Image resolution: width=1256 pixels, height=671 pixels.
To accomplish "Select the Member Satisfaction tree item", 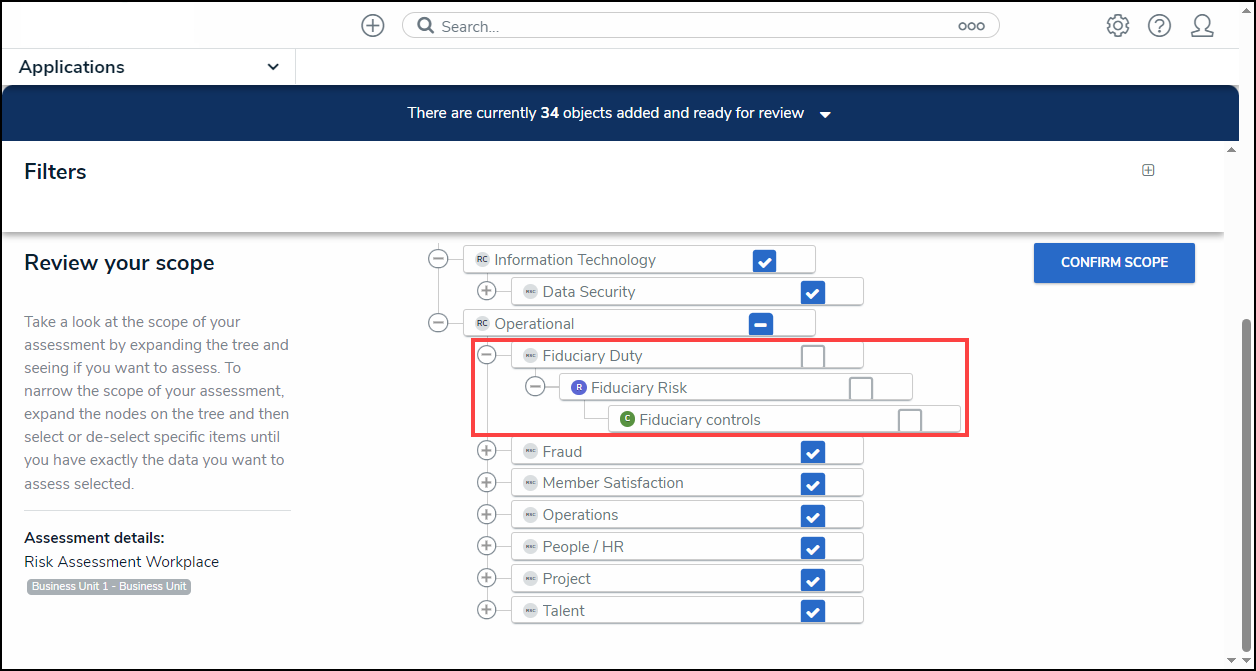I will [x=613, y=483].
